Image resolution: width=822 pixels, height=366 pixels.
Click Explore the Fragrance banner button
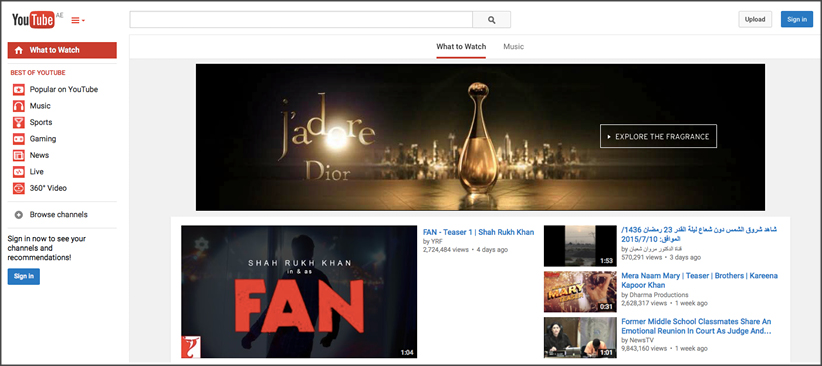click(658, 136)
